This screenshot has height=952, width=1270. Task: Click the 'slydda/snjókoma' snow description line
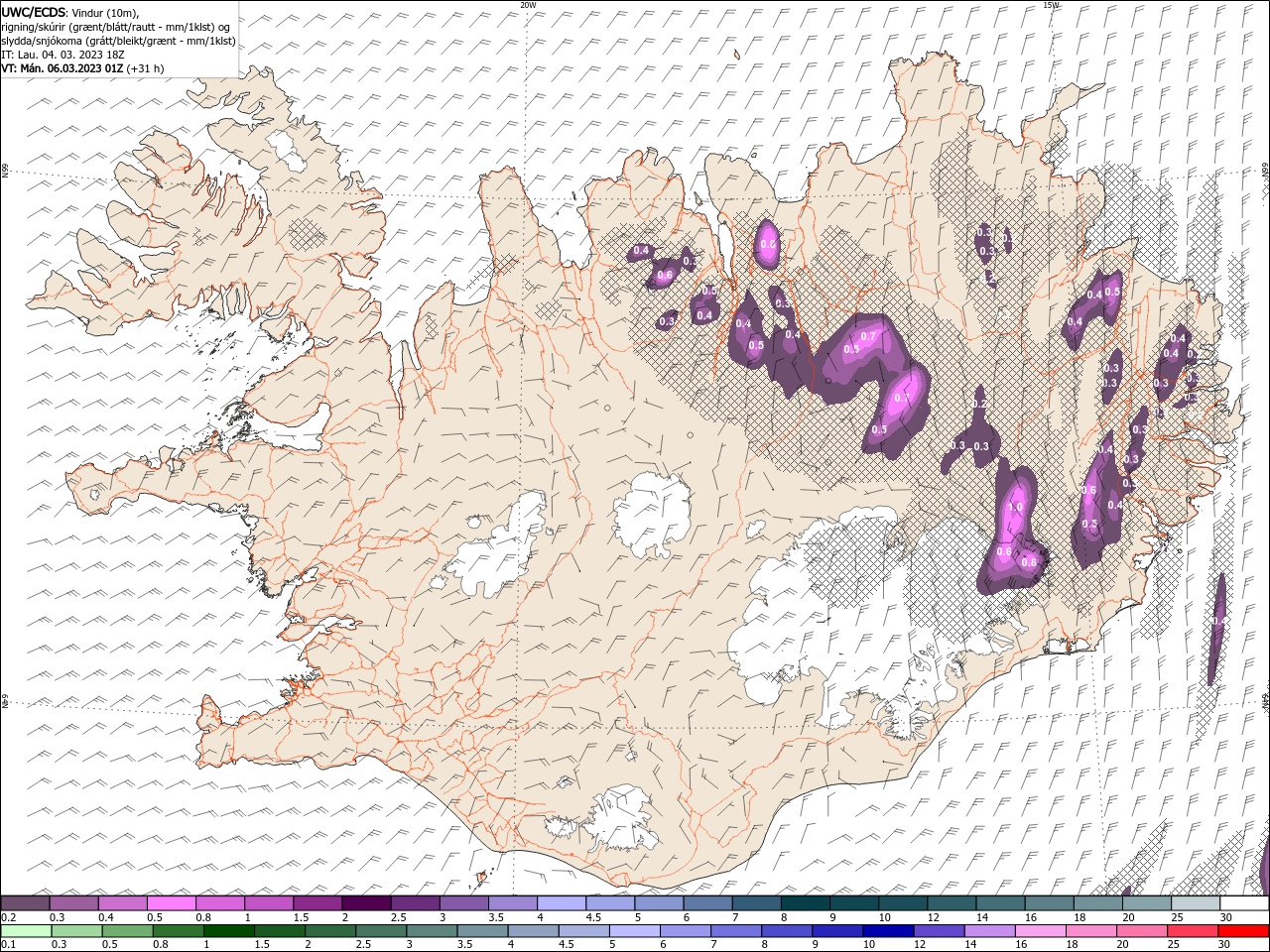(x=118, y=41)
